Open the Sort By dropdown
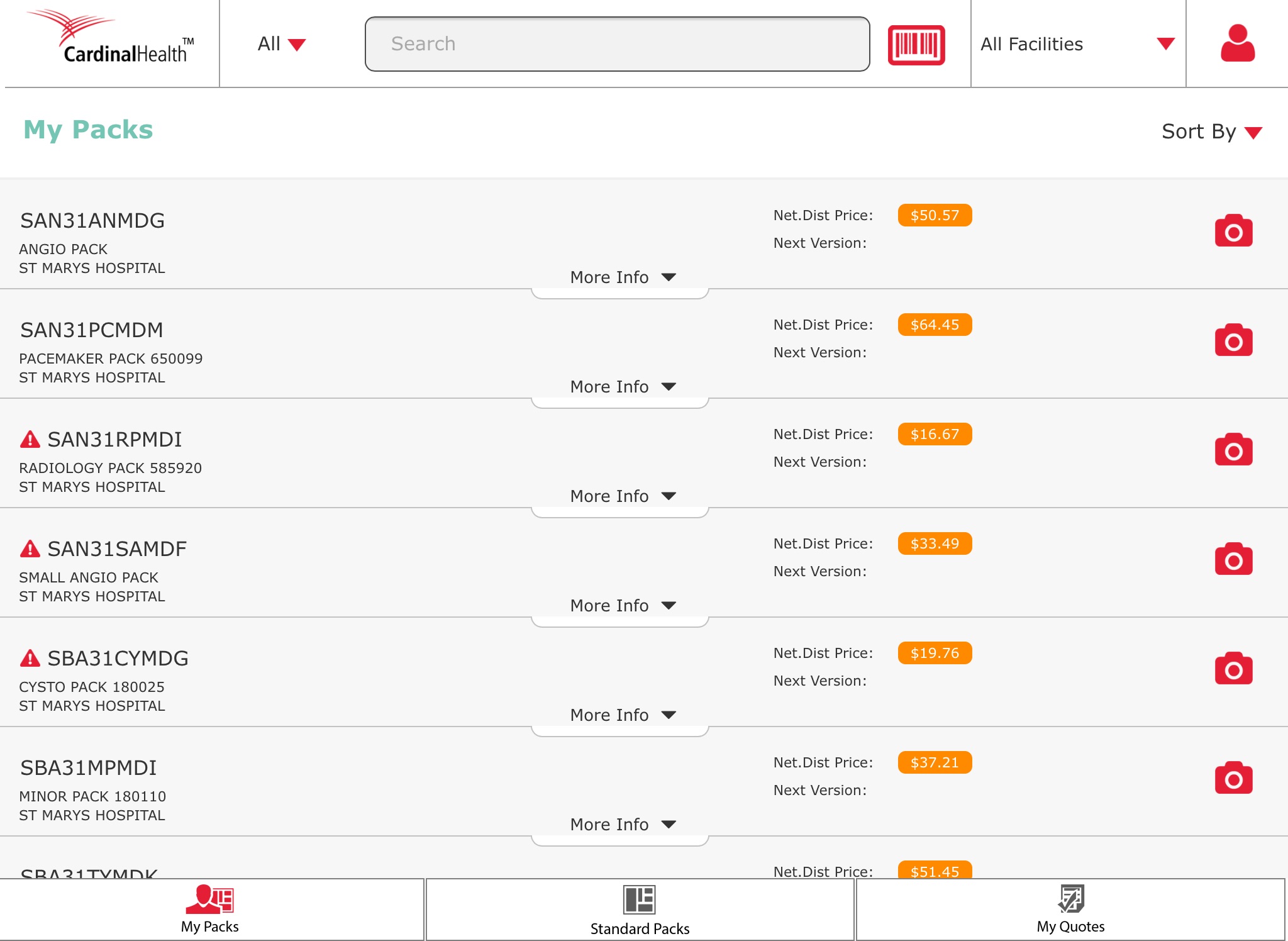Image resolution: width=1288 pixels, height=941 pixels. (x=1211, y=131)
